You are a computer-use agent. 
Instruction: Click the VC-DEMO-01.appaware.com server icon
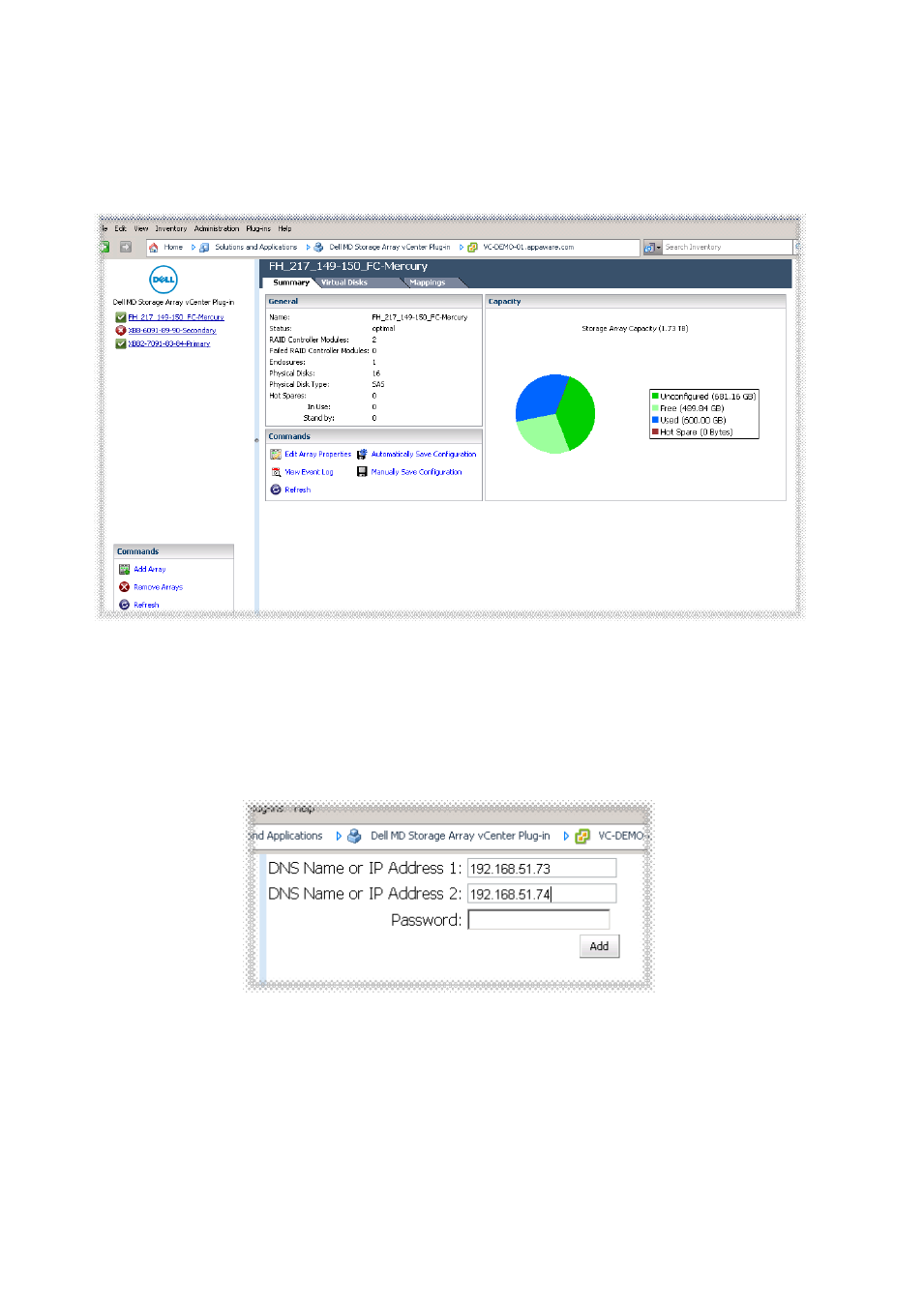[x=473, y=248]
